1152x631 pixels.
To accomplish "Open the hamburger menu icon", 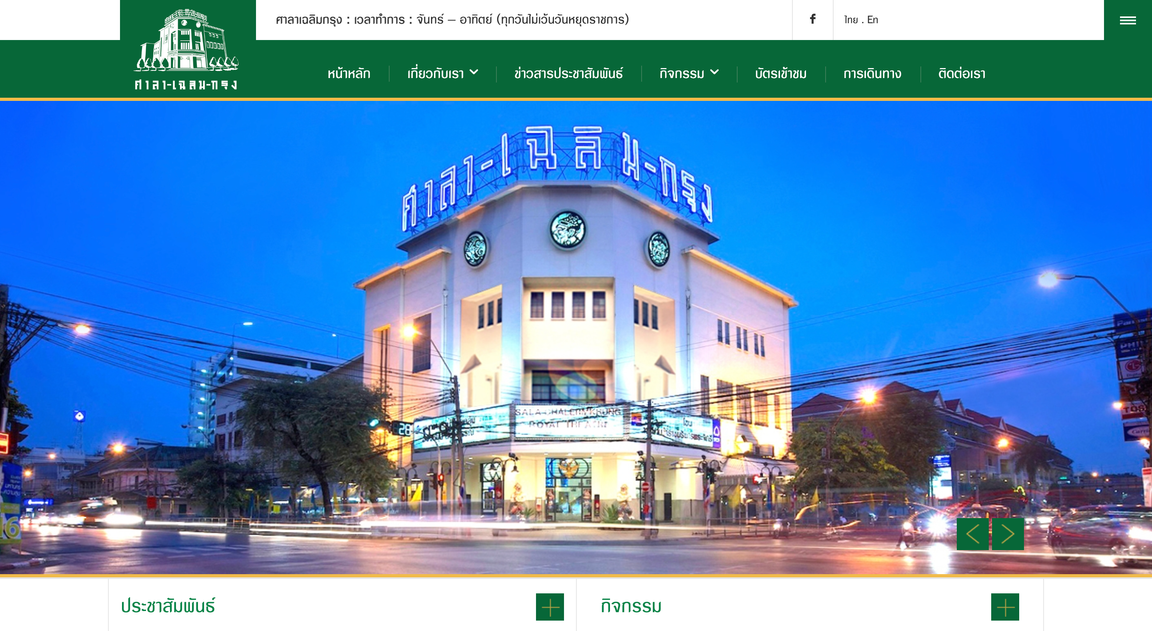I will [x=1127, y=20].
